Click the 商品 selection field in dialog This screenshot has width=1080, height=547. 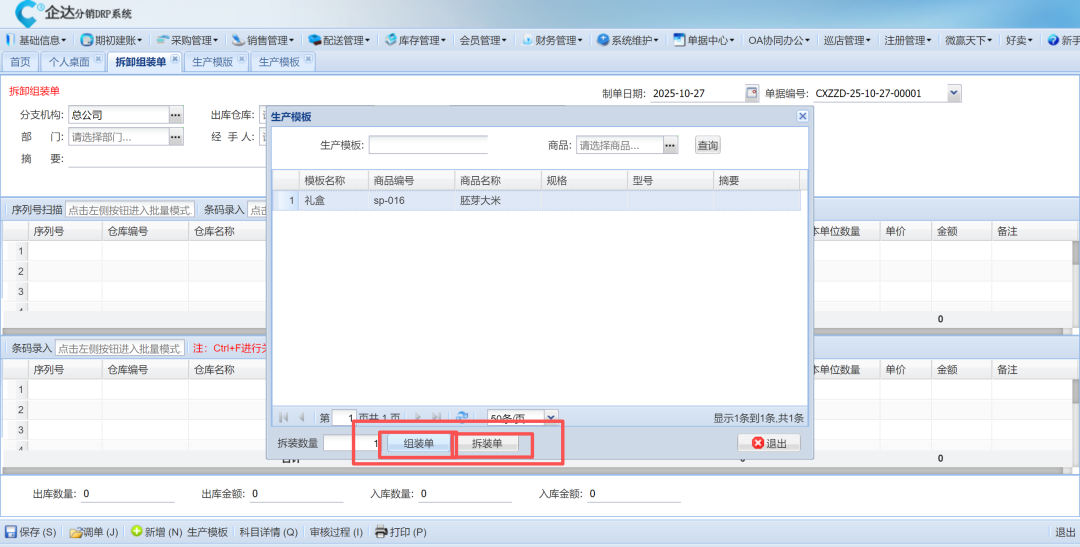(x=620, y=145)
